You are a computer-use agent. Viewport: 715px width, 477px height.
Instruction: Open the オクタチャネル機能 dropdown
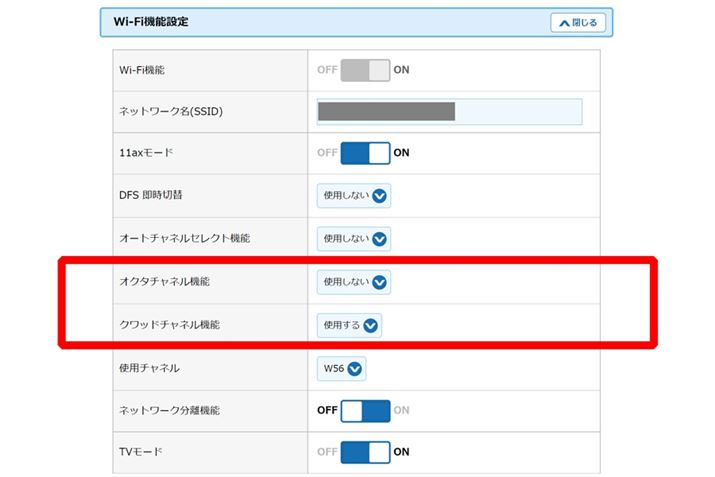[x=353, y=282]
